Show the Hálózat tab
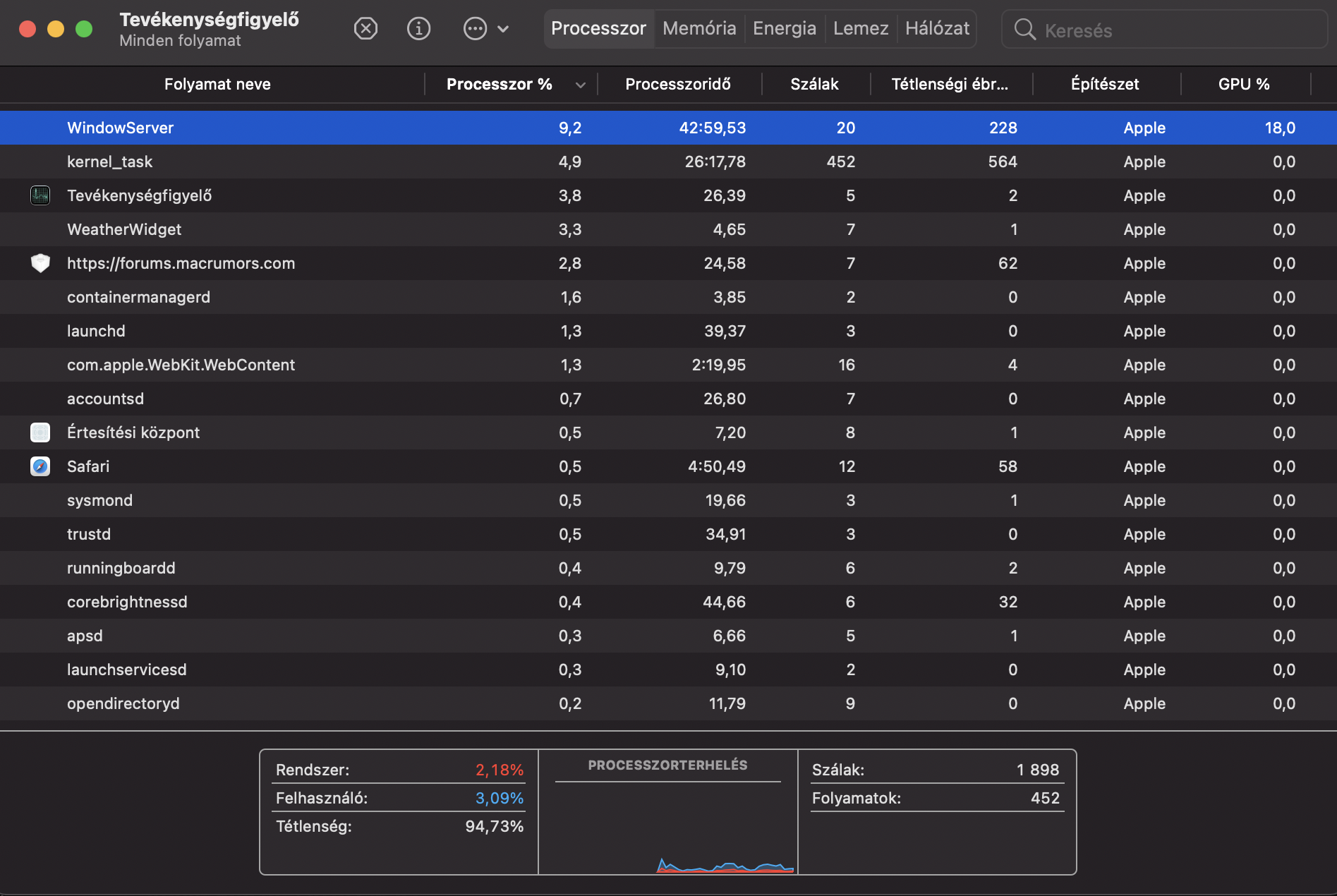 [x=937, y=28]
